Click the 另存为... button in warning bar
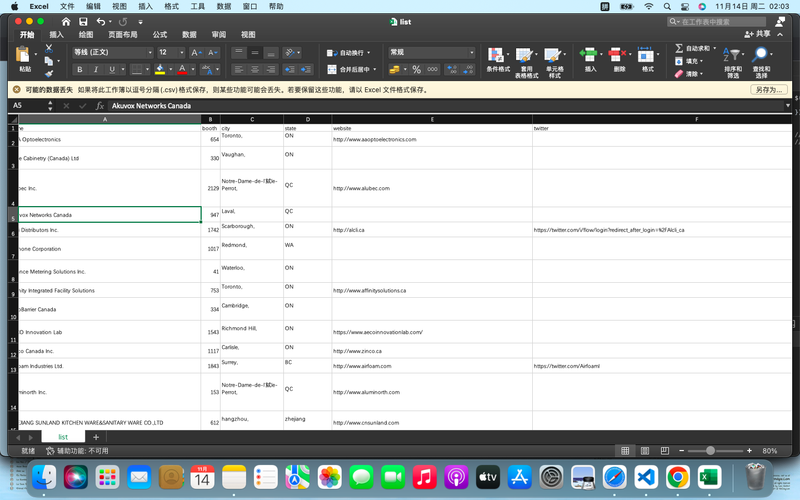 coord(768,90)
